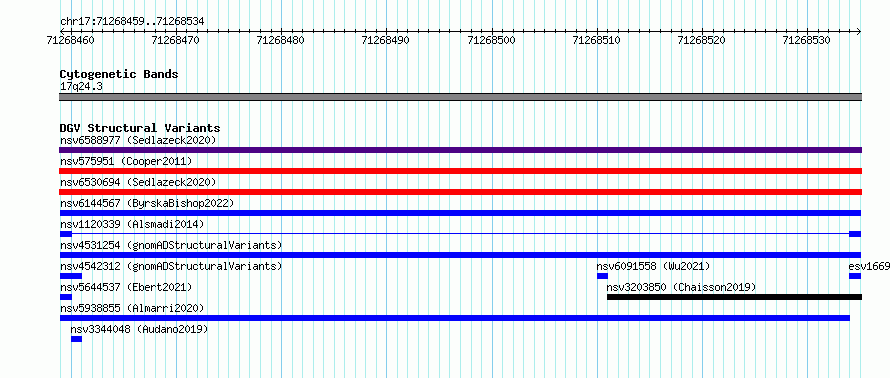Click the thin blue line of nsv1120339
890x378 pixels.
pos(460,234)
